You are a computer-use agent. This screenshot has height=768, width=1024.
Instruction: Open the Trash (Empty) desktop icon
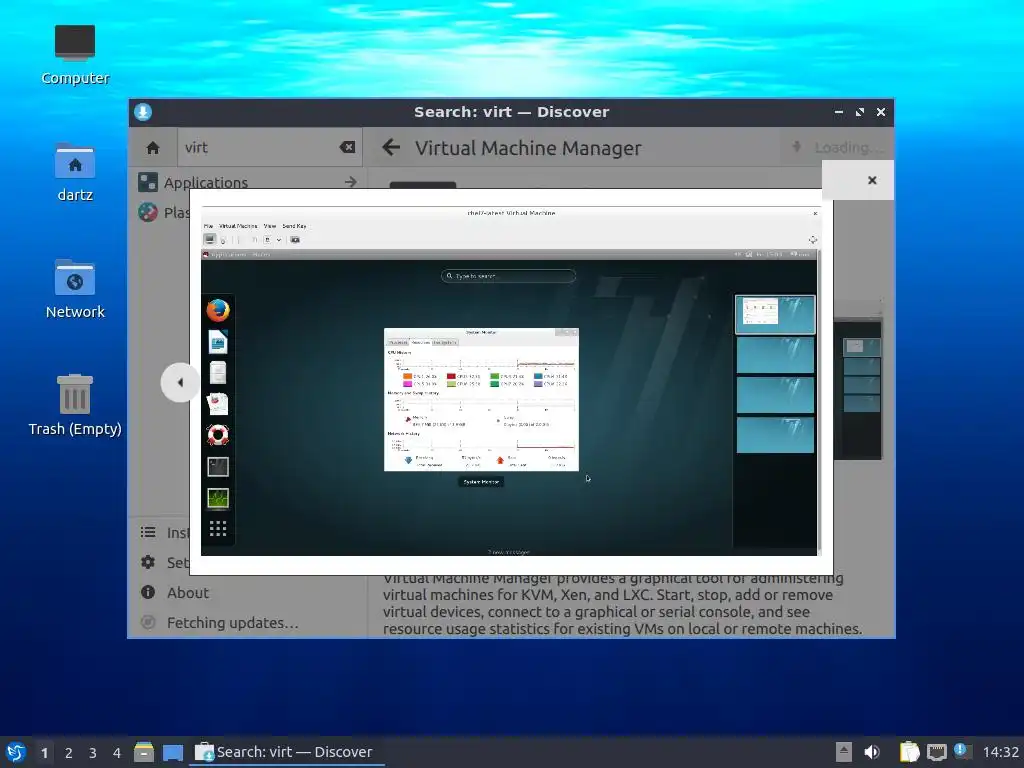74,405
